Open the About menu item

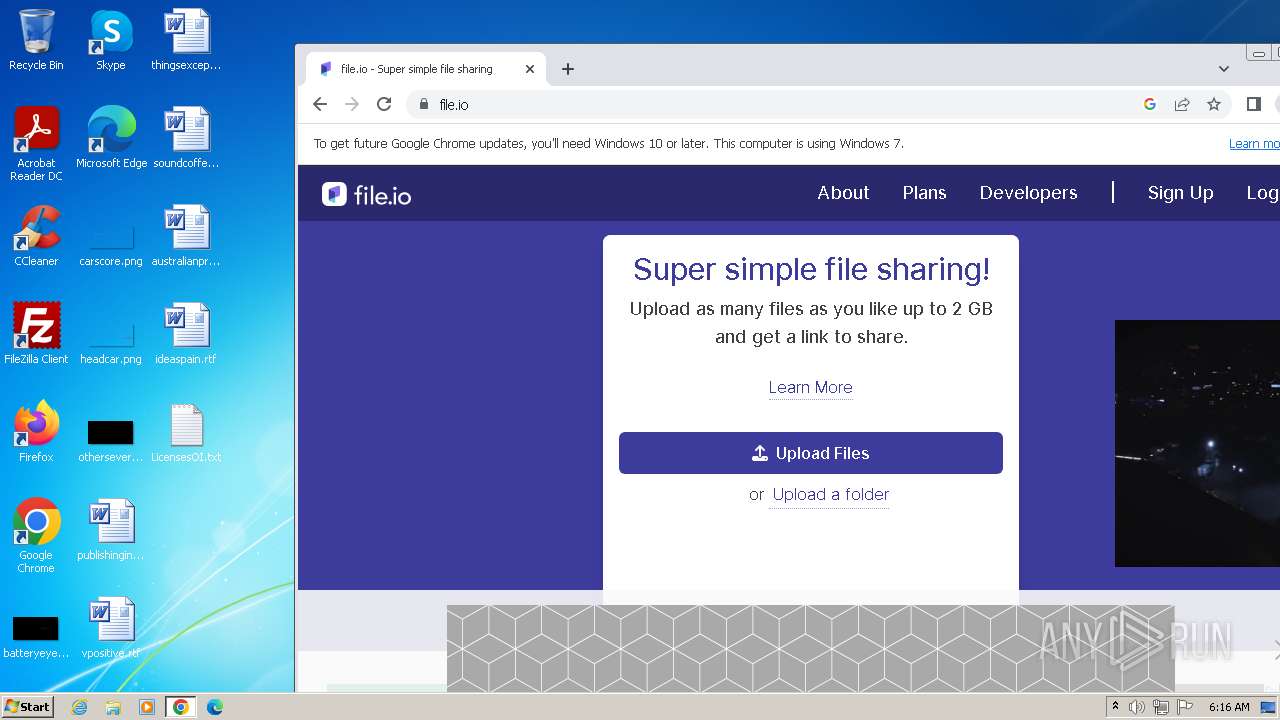point(843,193)
